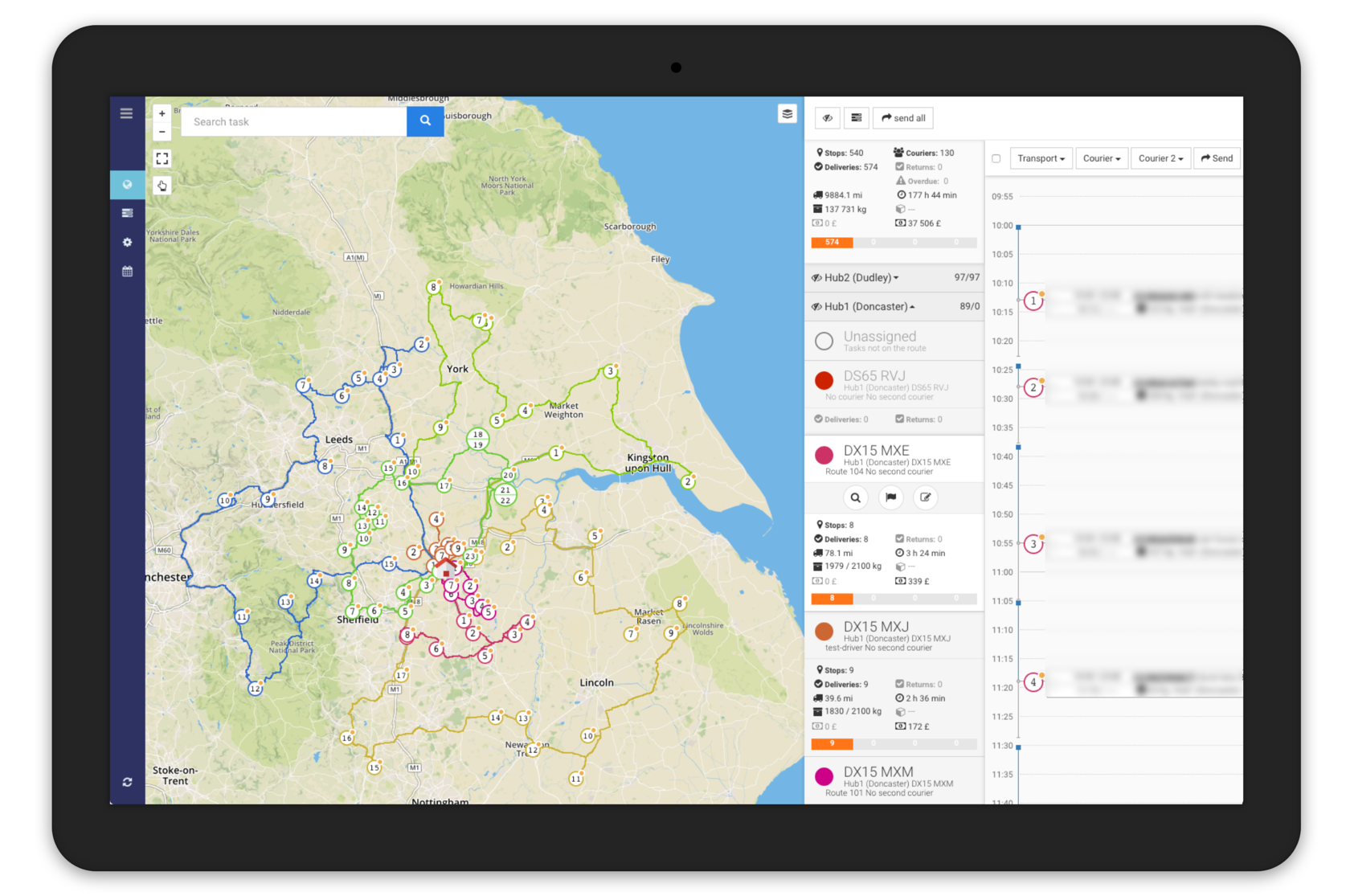Toggle fullscreen map view

click(x=162, y=158)
